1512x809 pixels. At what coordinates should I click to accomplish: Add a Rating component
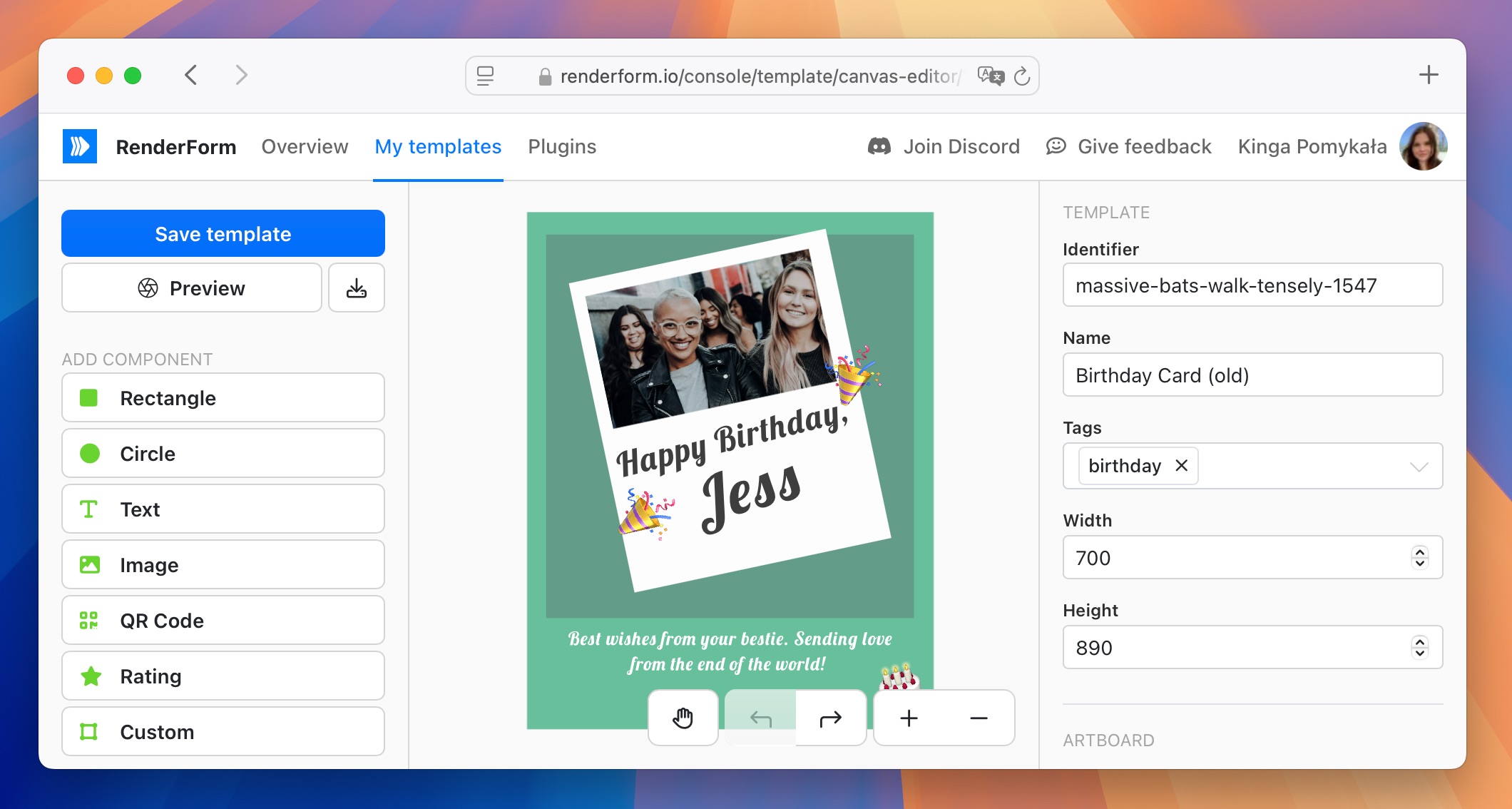(x=223, y=676)
